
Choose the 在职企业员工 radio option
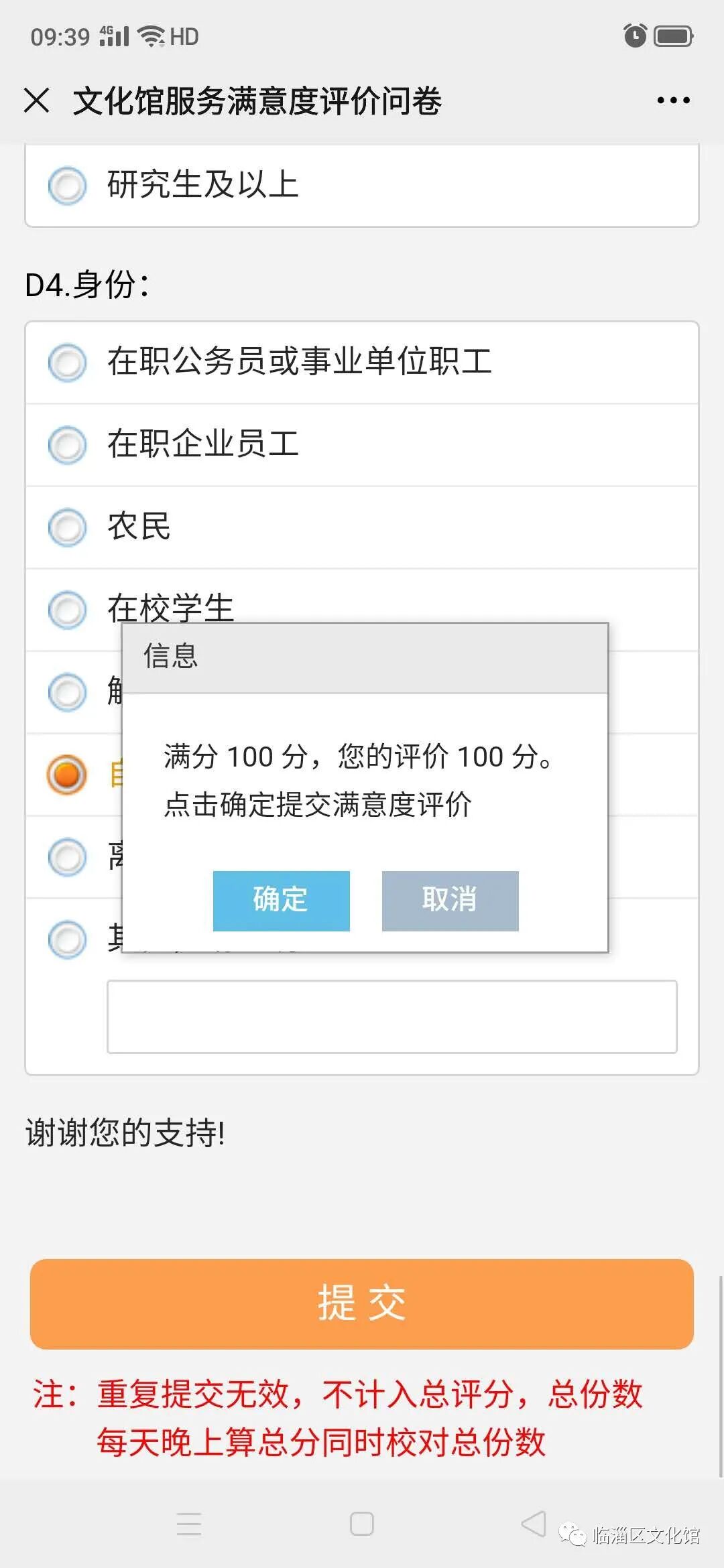(68, 445)
